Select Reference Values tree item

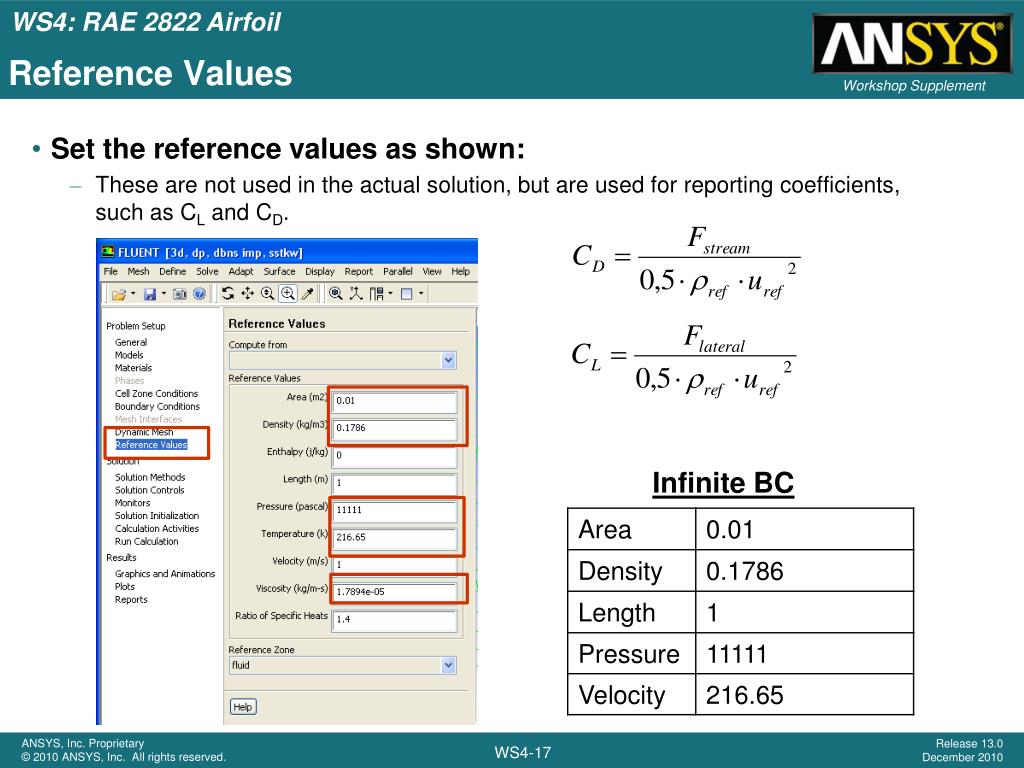[151, 445]
